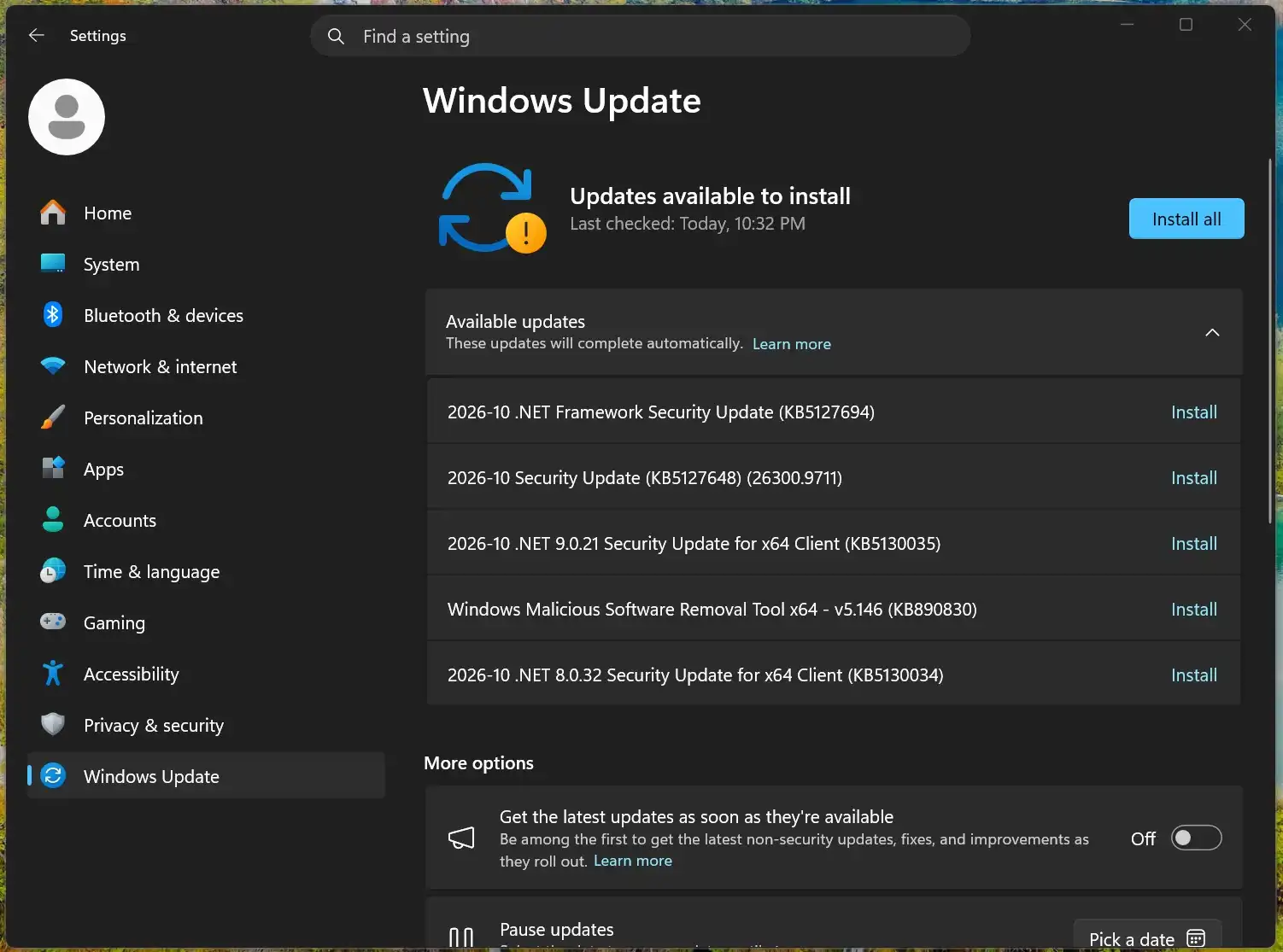Screen dimensions: 1283x952
Task: Install Security Update KB5127648
Action: 1193,478
